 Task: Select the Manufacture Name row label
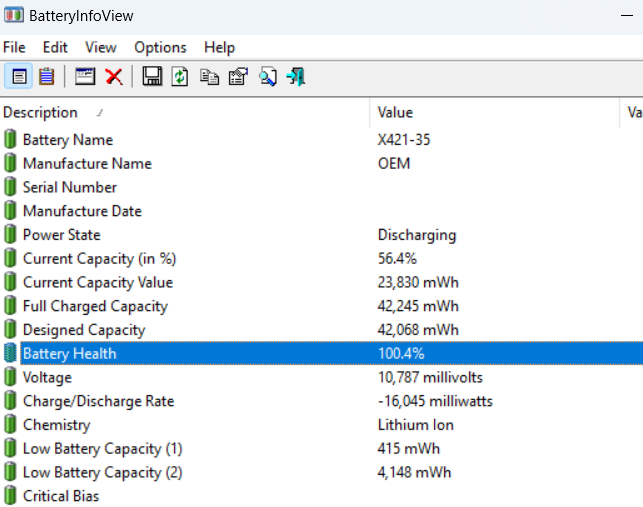coord(87,164)
